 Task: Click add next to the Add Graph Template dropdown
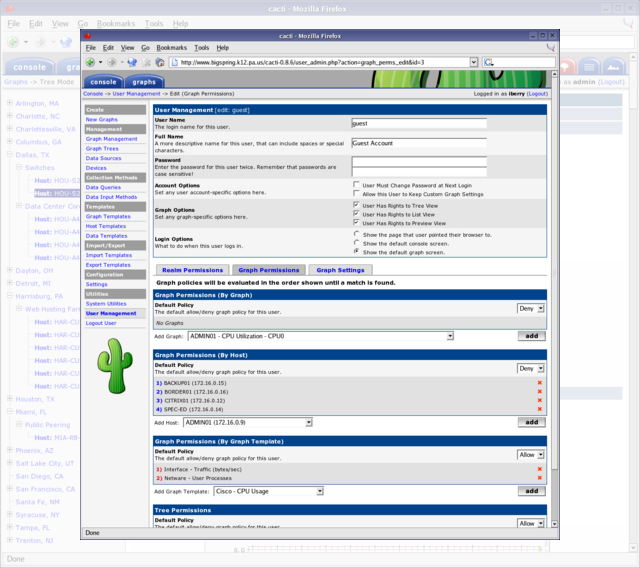pyautogui.click(x=531, y=491)
